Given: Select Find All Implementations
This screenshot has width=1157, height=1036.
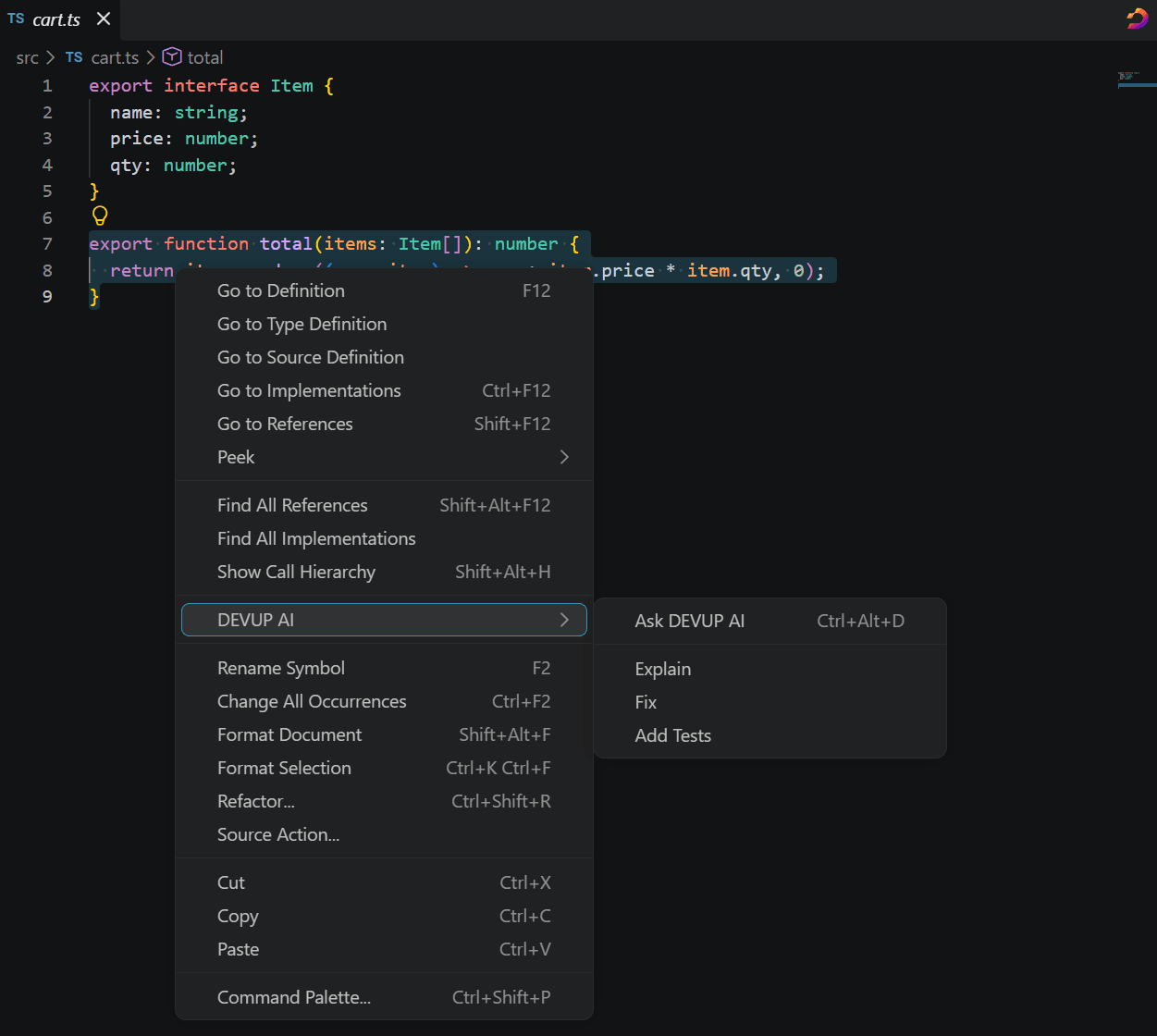Looking at the screenshot, I should pyautogui.click(x=384, y=538).
